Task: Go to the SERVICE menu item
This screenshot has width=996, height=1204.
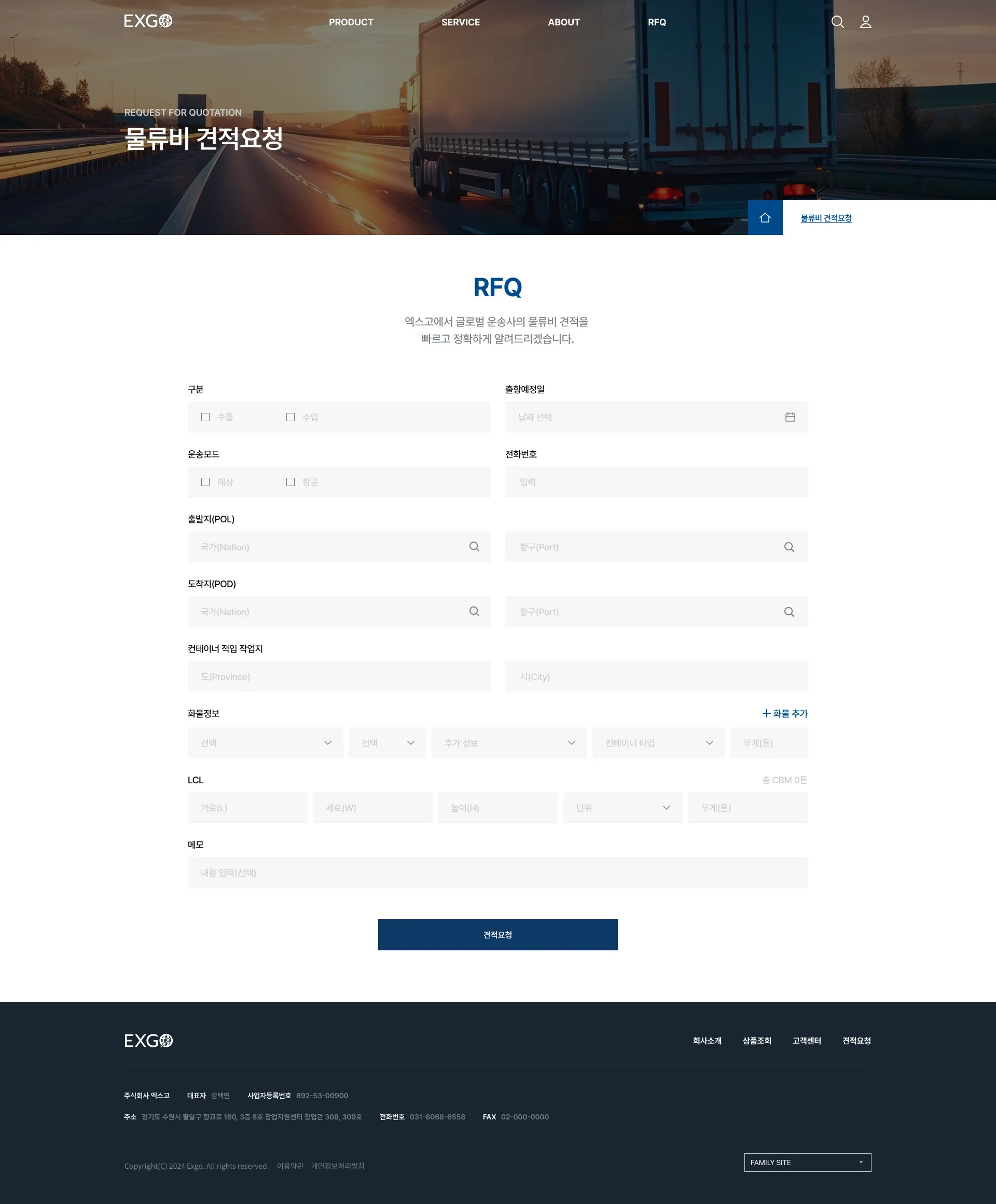Action: point(461,22)
